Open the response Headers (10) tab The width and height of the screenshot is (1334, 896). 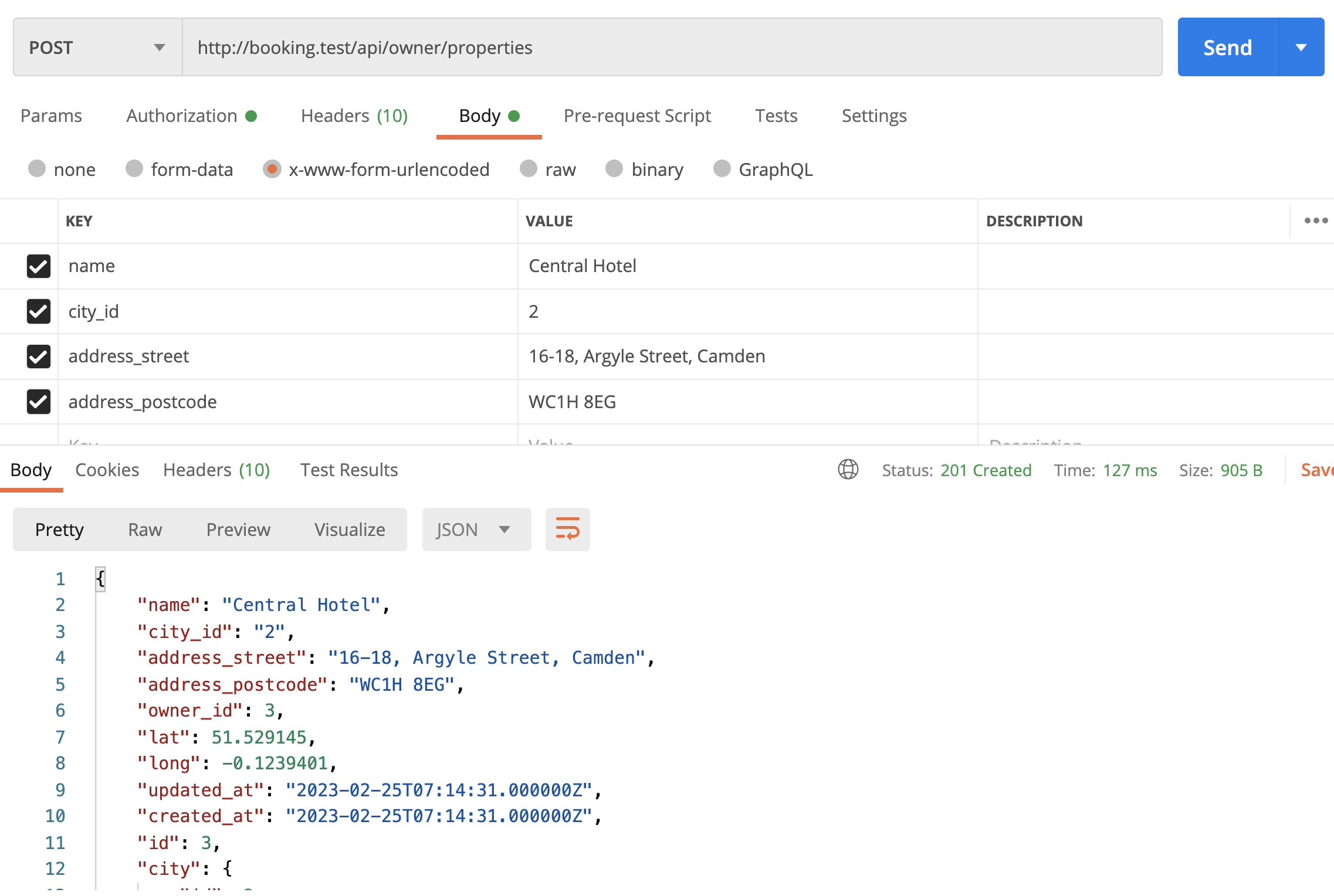pos(216,470)
